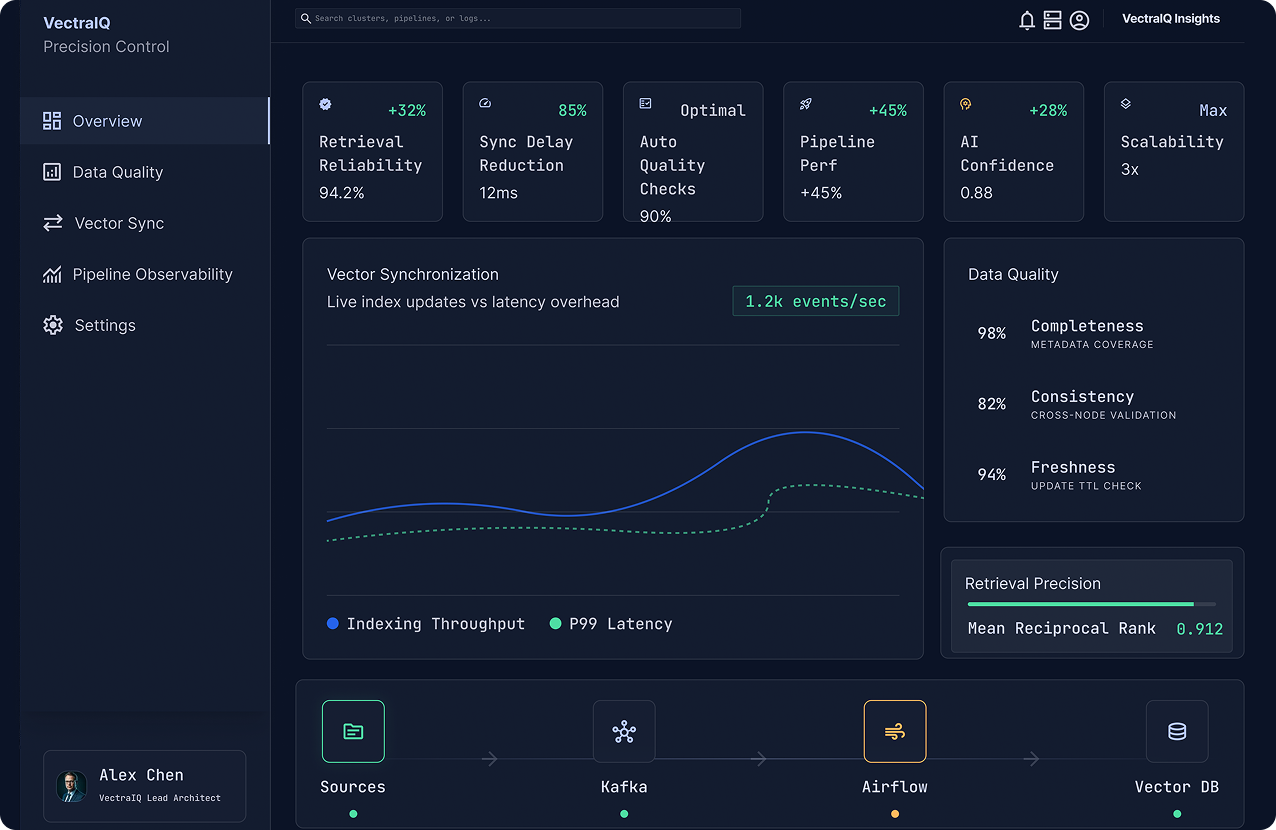
Task: Click the +28% AI Confidence change value
Action: (1048, 111)
